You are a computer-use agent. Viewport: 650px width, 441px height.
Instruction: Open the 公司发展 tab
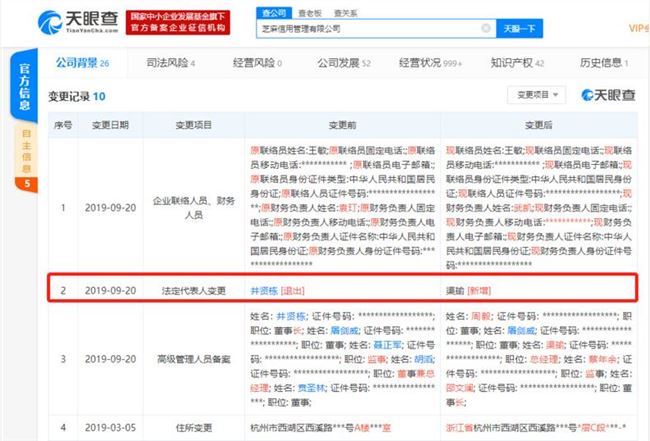344,63
